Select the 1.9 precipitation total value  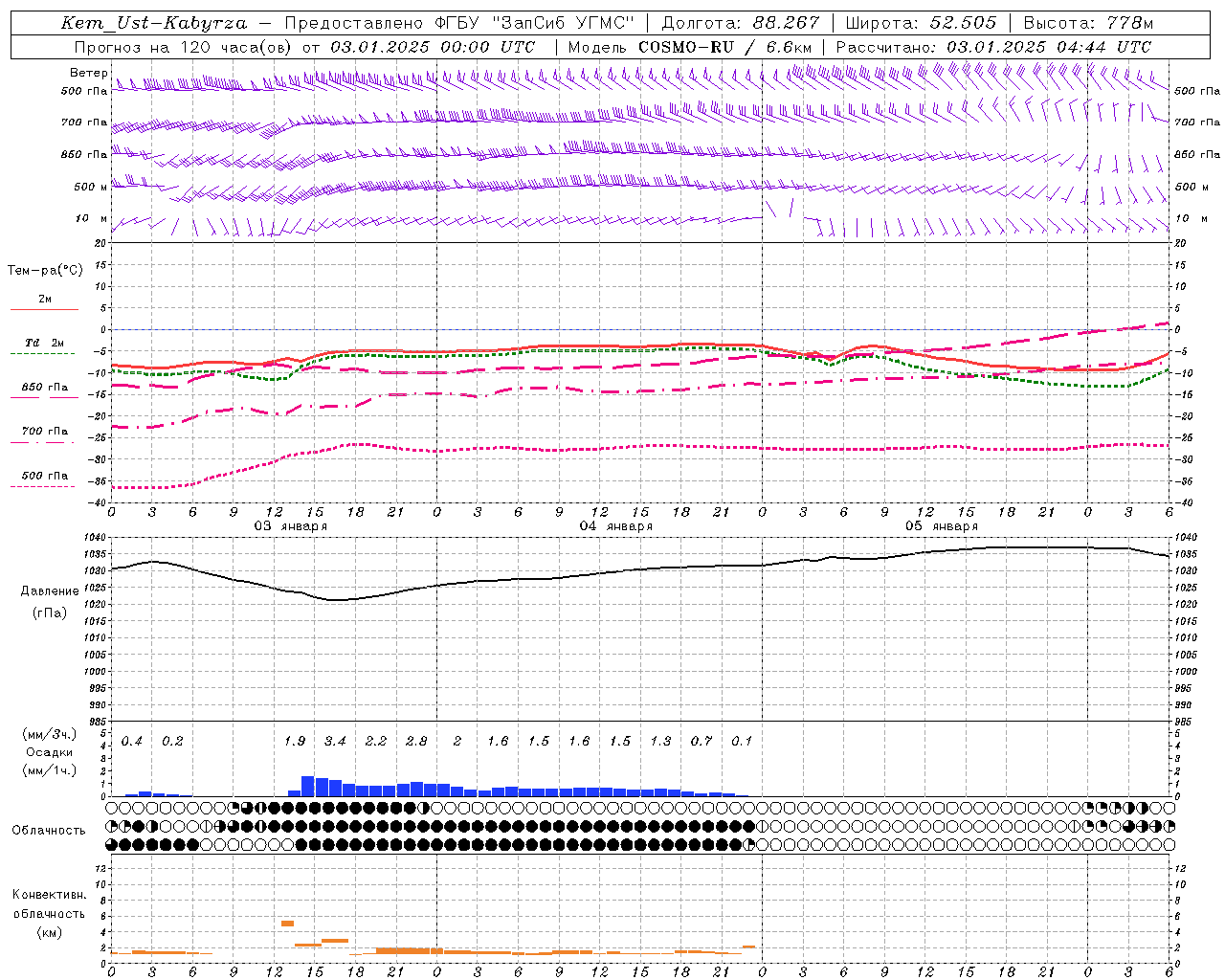(x=295, y=742)
